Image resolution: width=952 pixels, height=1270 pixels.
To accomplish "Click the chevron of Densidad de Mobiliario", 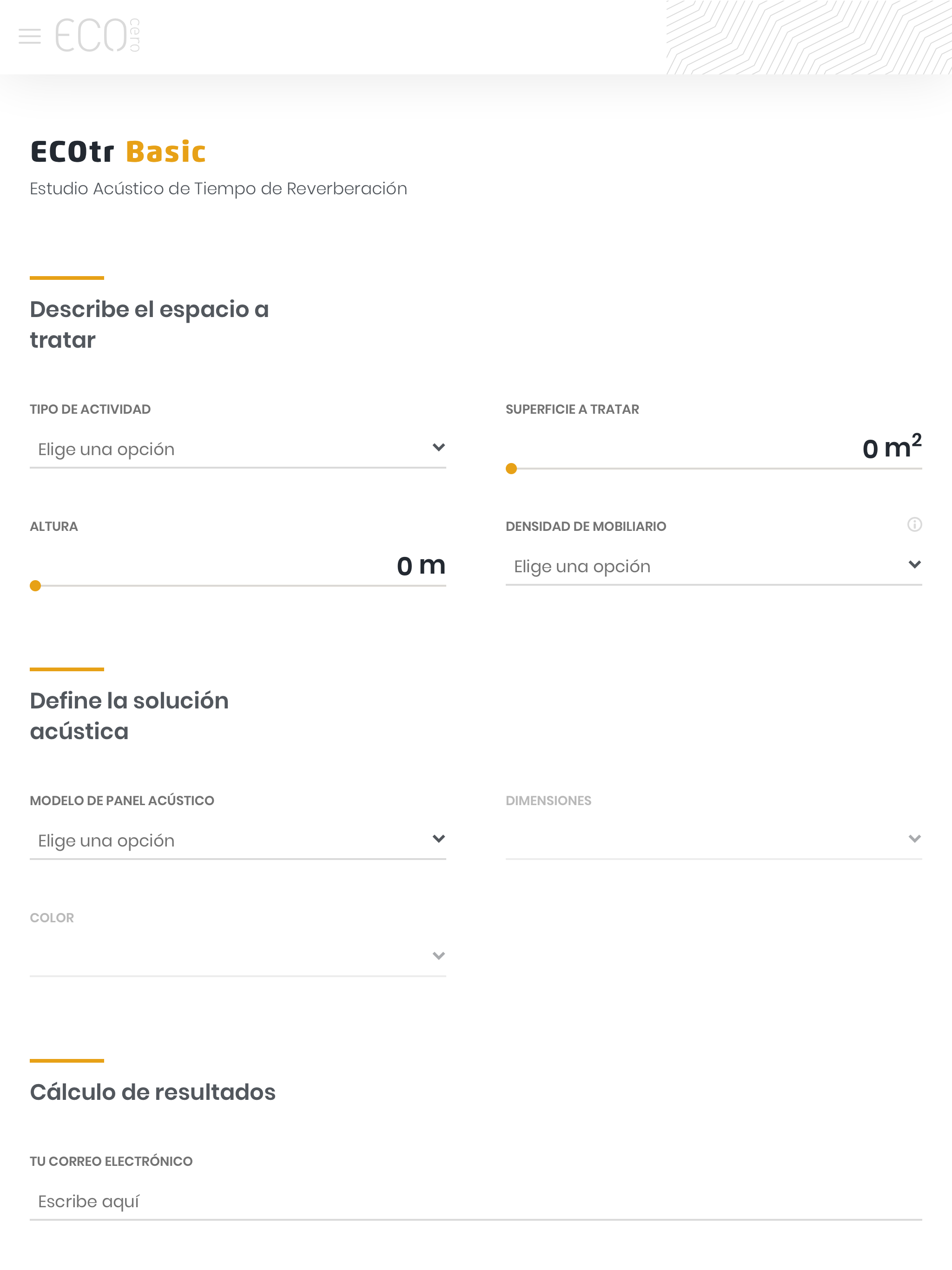I will pyautogui.click(x=915, y=564).
